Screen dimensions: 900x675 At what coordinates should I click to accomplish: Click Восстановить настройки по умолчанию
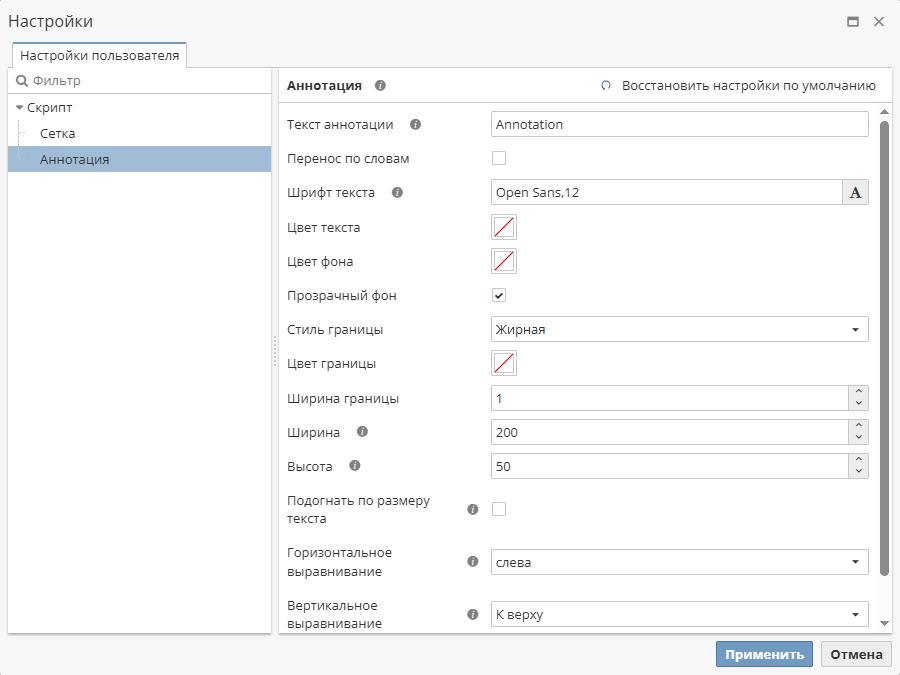pos(738,86)
